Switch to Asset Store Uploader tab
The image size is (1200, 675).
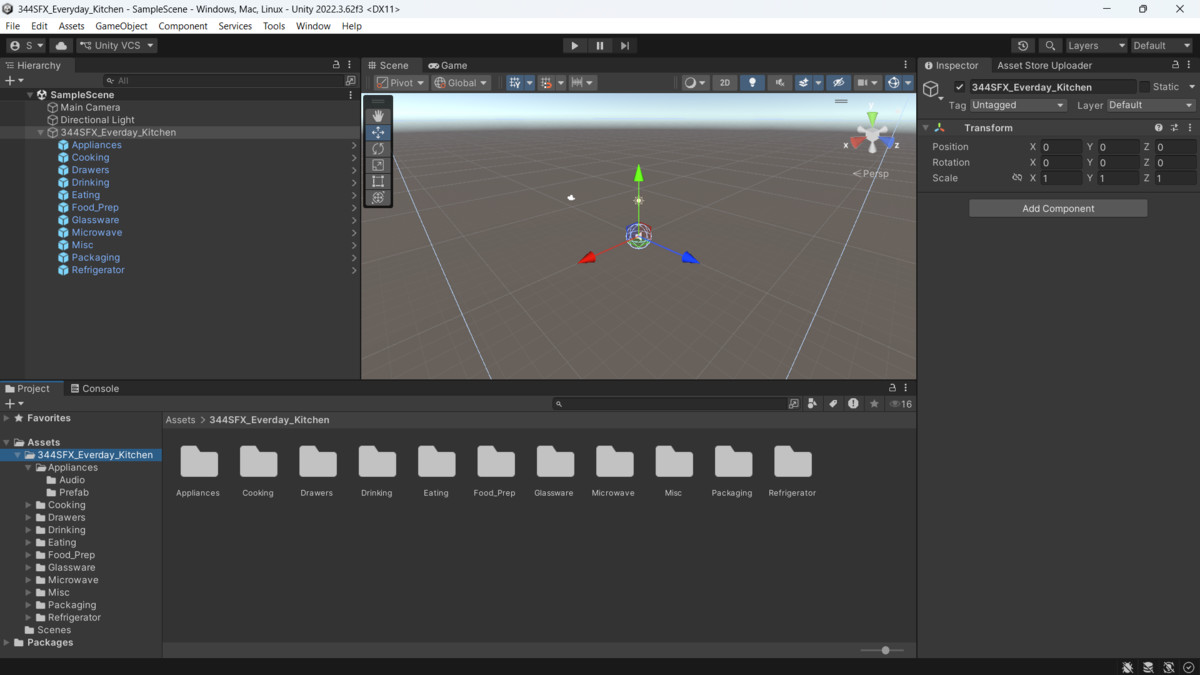(x=1044, y=65)
